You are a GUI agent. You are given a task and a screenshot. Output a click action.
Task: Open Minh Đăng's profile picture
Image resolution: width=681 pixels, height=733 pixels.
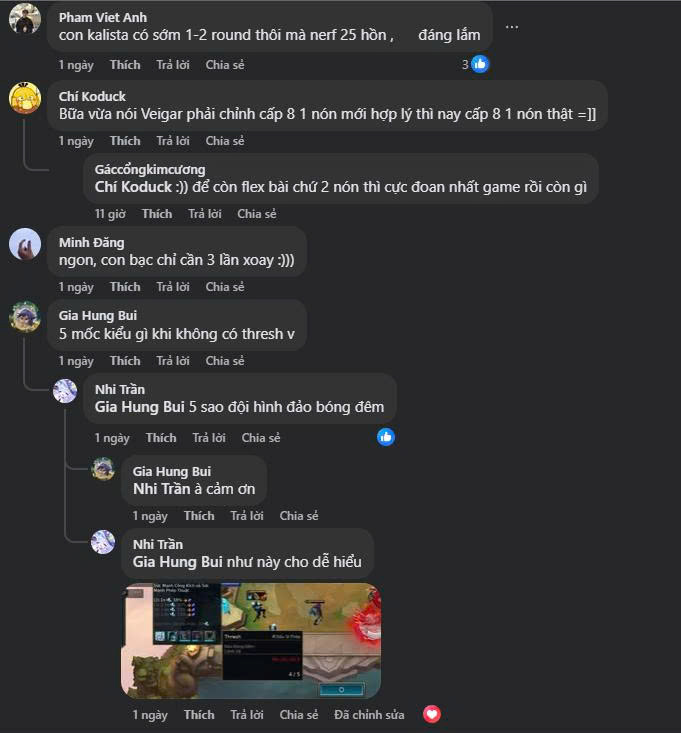pos(25,244)
